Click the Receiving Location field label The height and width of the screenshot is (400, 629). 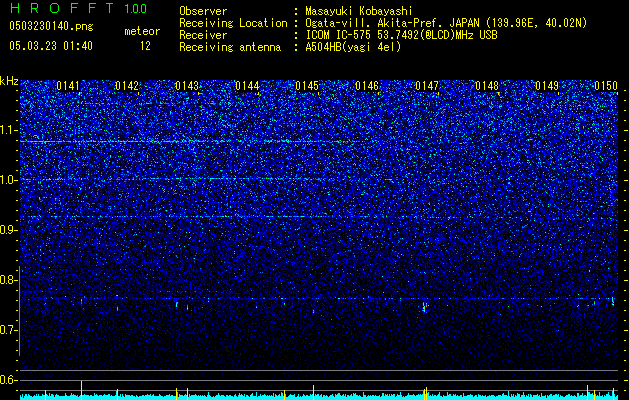pos(233,23)
